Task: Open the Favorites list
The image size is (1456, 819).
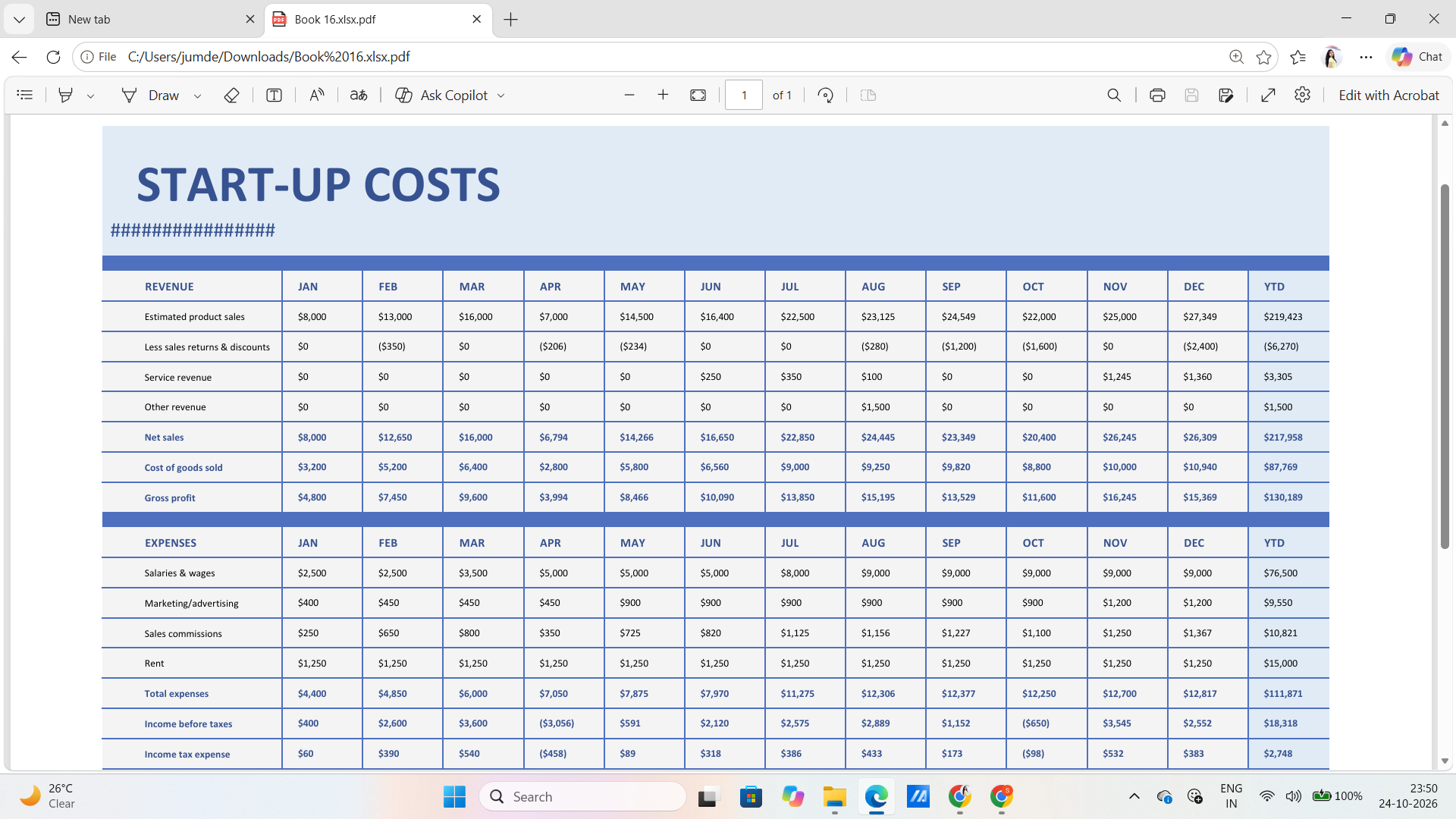Action: point(1298,57)
